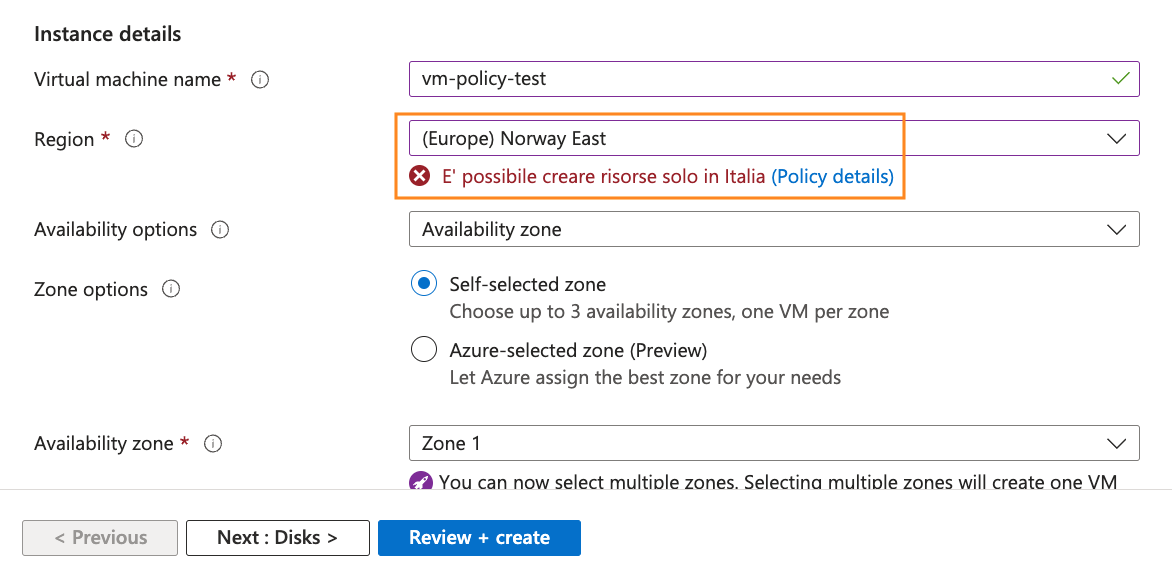Open the Availability zone dropdown Zone 1
The height and width of the screenshot is (569, 1172).
(x=773, y=443)
